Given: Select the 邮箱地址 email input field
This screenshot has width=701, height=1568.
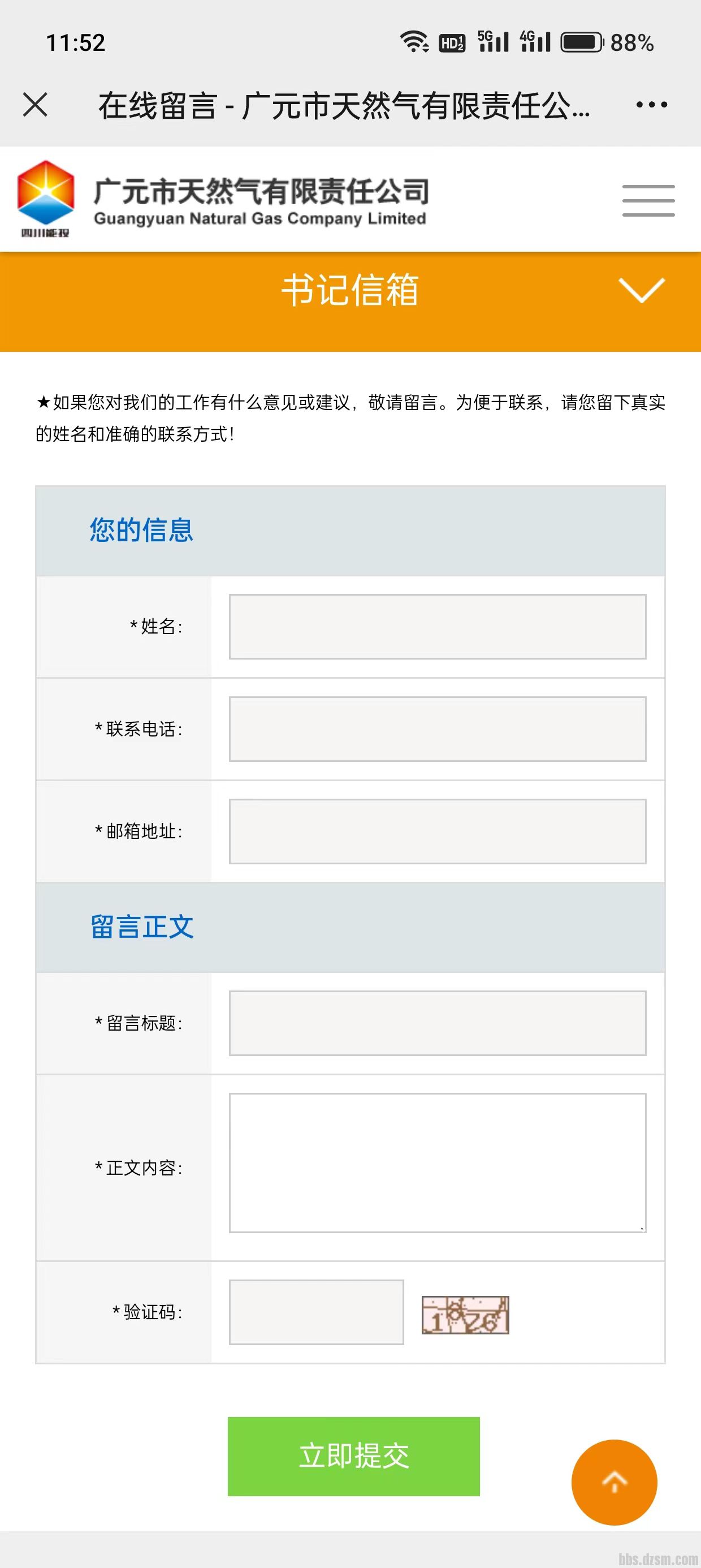Looking at the screenshot, I should [438, 831].
